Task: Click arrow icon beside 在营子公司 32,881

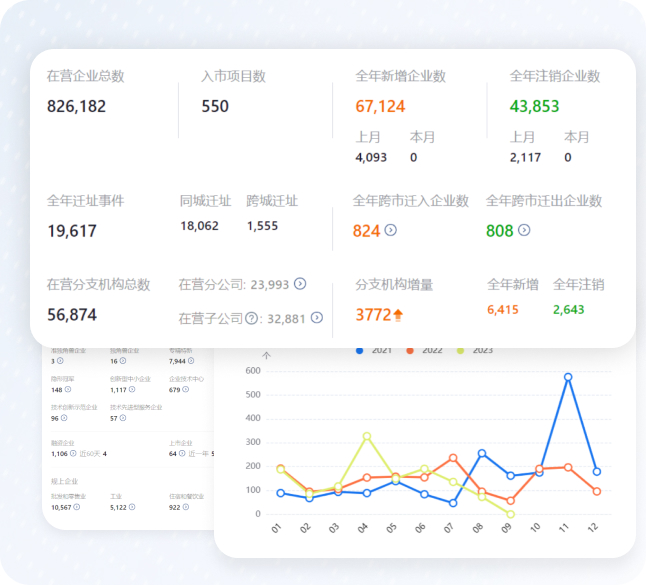Action: 316,318
